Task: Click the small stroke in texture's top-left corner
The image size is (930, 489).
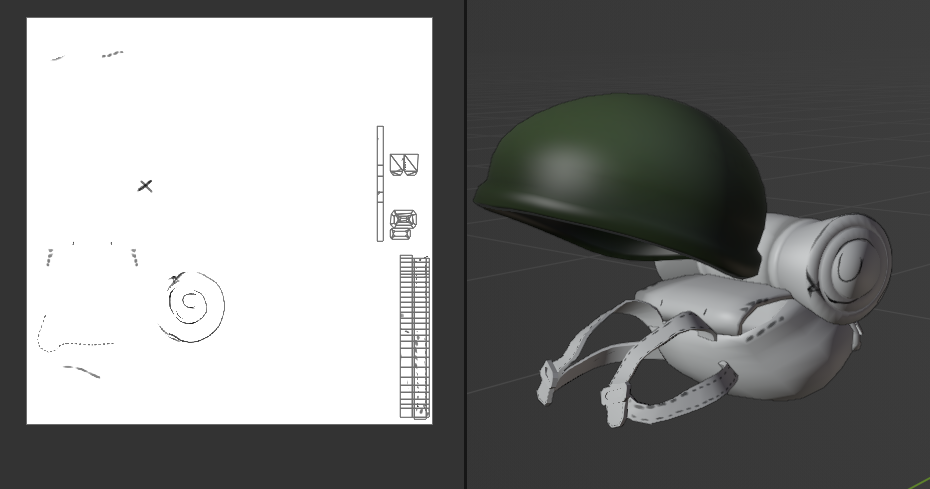Action: tap(57, 59)
